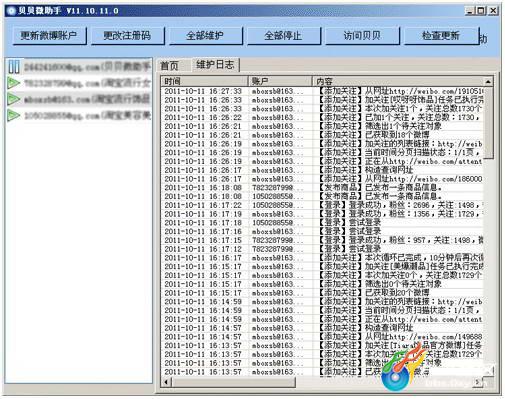The image size is (505, 399).
Task: Click the up arrow of the vertical scrollbar
Action: [x=488, y=82]
